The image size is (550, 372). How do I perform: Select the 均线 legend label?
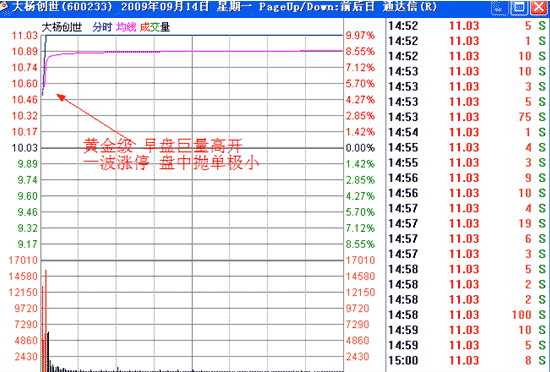pyautogui.click(x=126, y=27)
